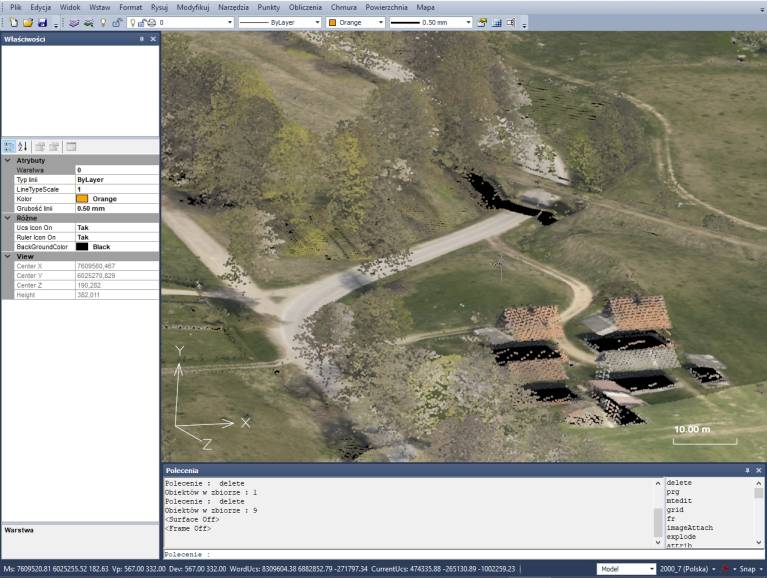Open the layers manager stacked-sheets icon
This screenshot has width=767, height=578.
pyautogui.click(x=74, y=22)
